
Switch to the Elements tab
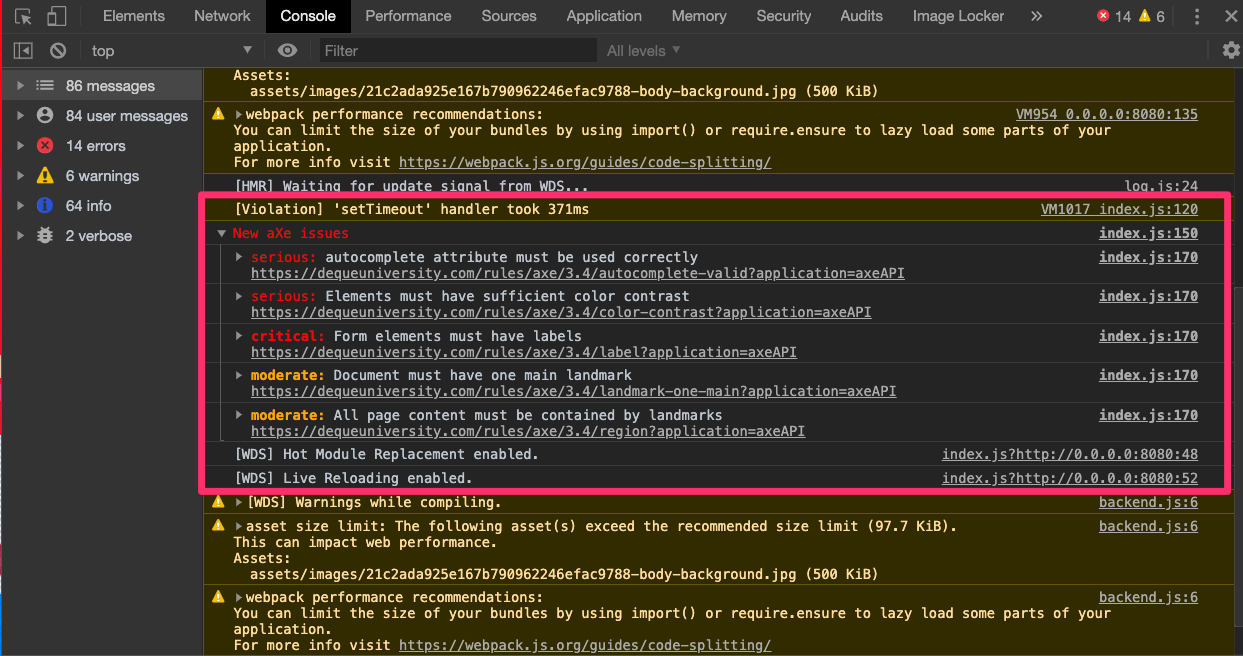tap(134, 16)
